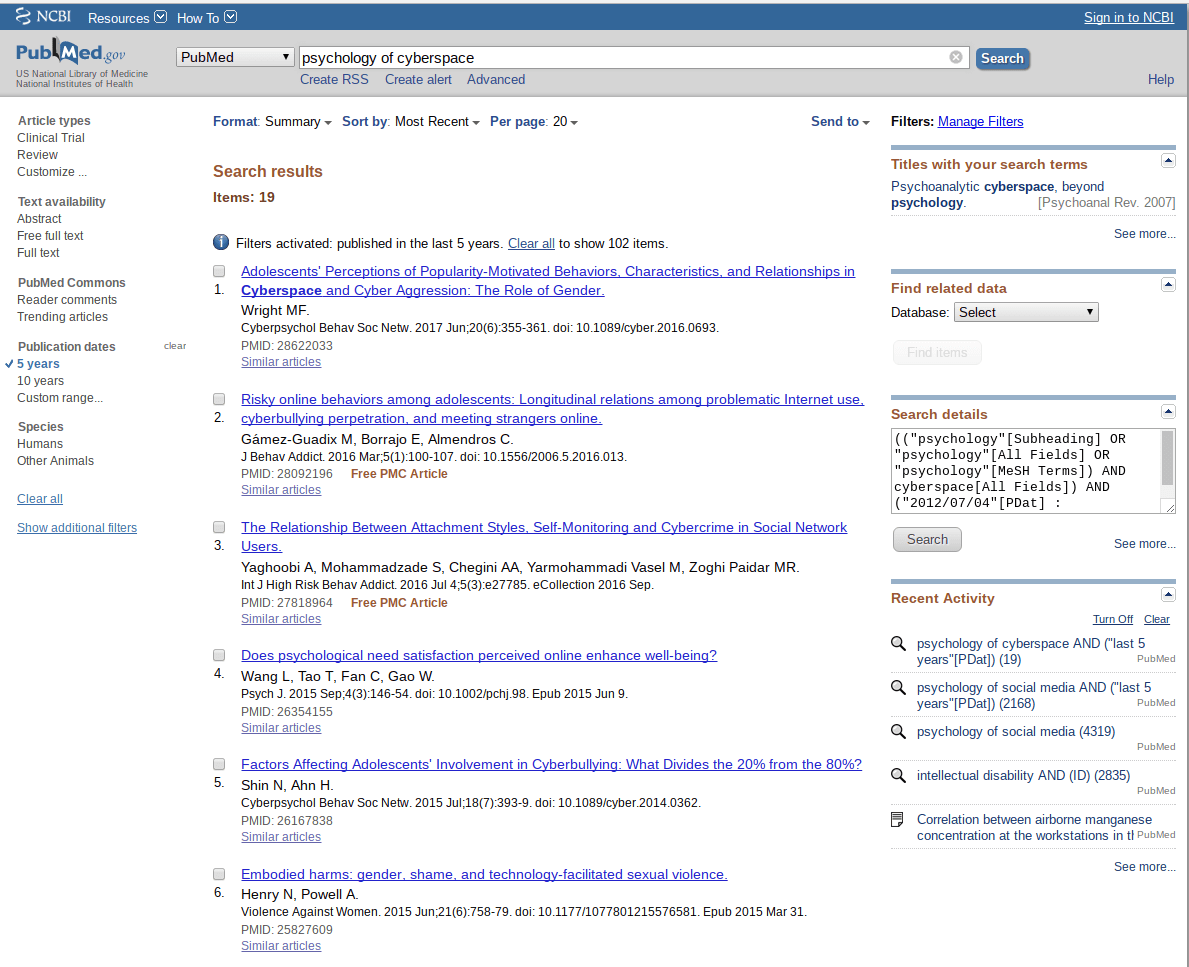The image size is (1189, 967).
Task: Check the box for result 1
Action: (x=219, y=271)
